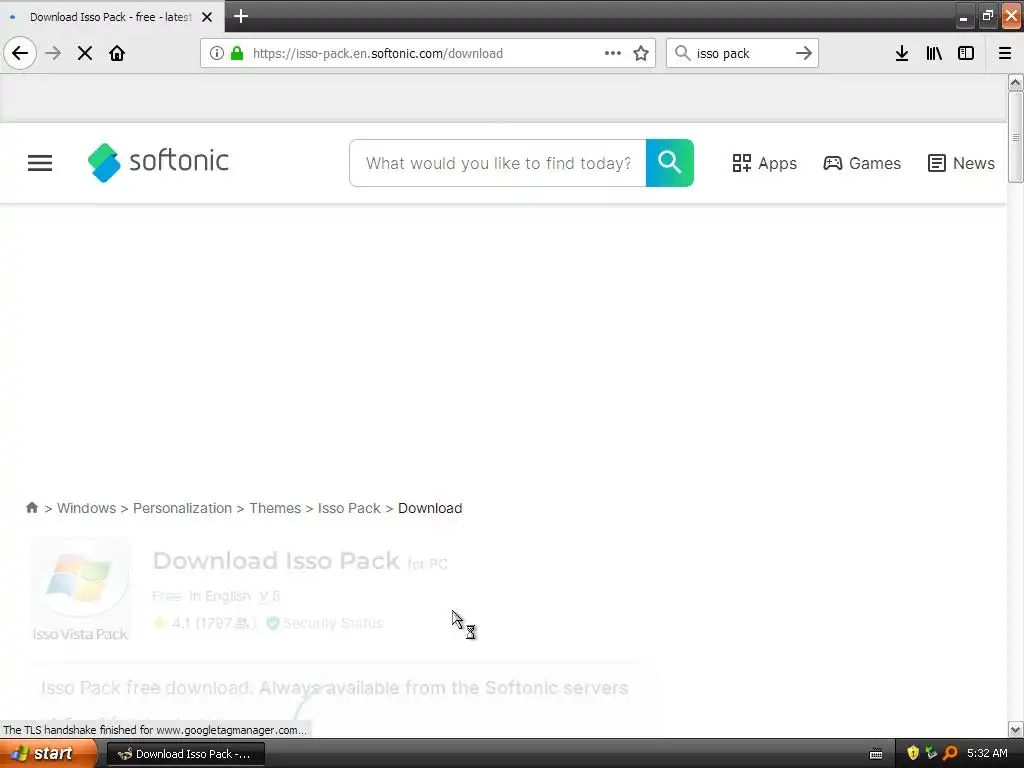Image resolution: width=1024 pixels, height=768 pixels.
Task: Click the breadcrumb home icon
Action: 32,507
